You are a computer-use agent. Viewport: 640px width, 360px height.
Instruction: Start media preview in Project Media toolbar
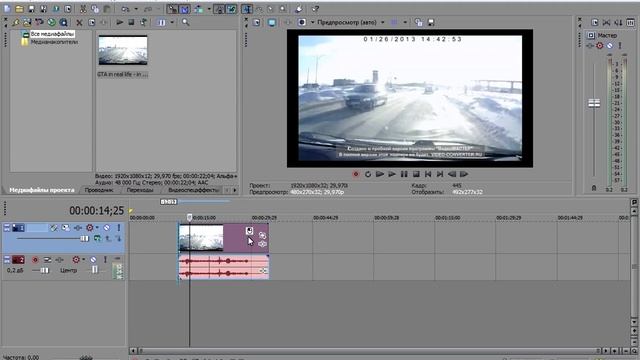coord(120,22)
